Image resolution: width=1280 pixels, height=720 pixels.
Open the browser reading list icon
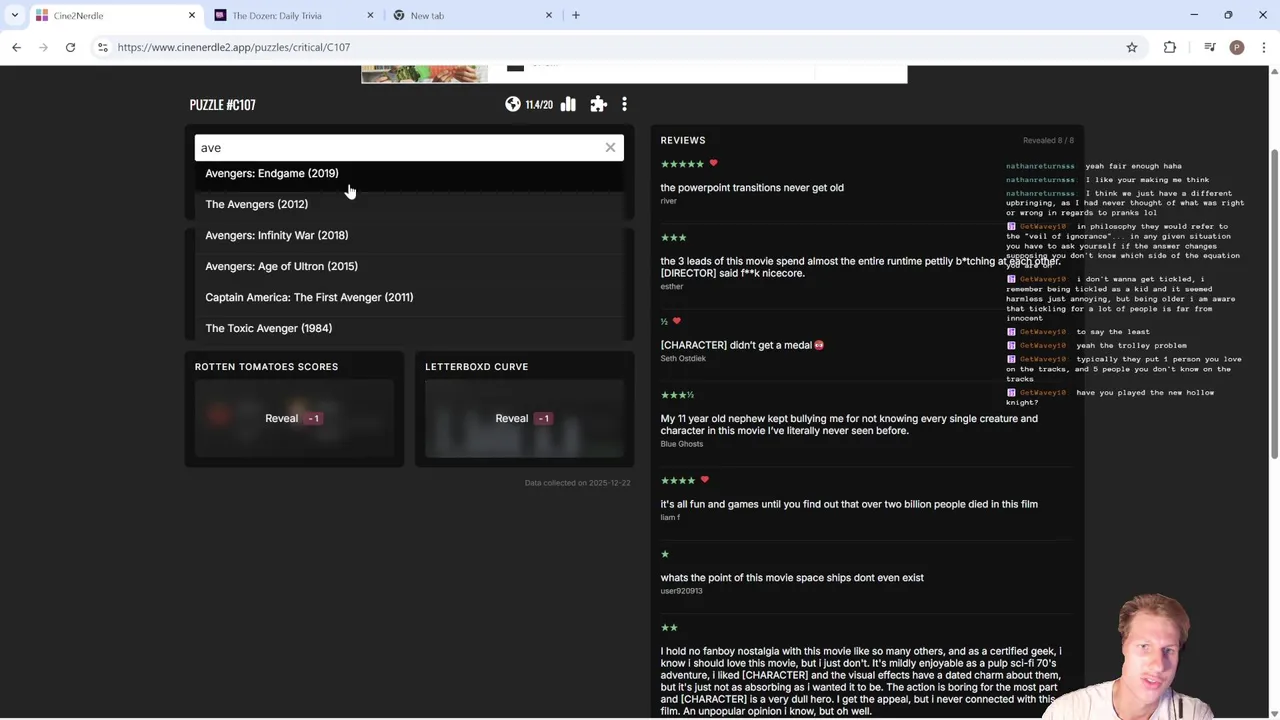pos(1209,47)
